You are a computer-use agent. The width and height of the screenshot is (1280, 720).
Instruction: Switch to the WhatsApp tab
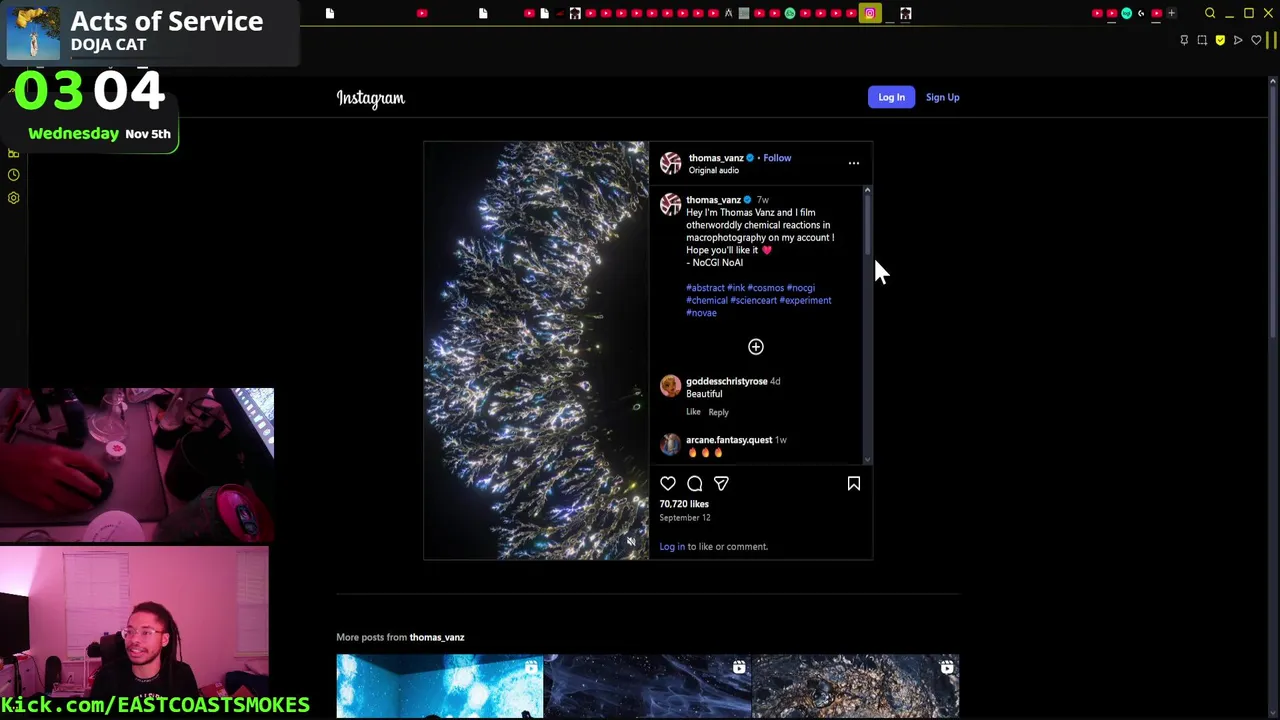[x=790, y=13]
